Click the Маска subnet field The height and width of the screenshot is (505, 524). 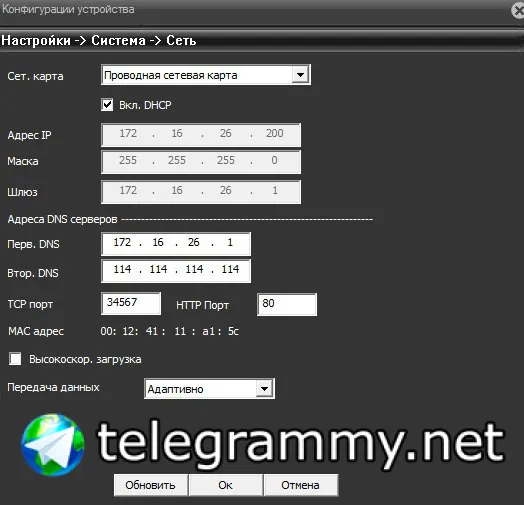(x=201, y=162)
